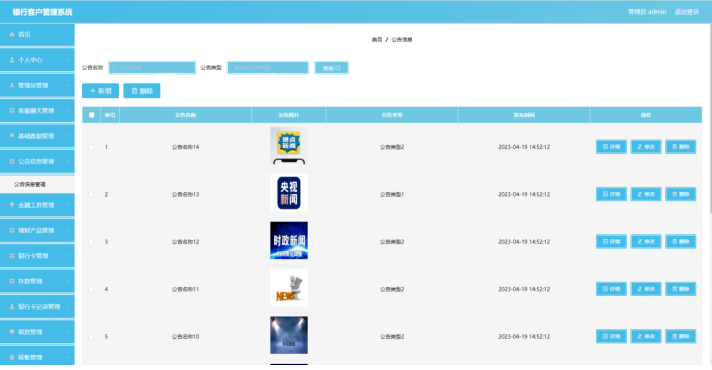Select the 公告信息管理 white submenu item

pyautogui.click(x=37, y=184)
